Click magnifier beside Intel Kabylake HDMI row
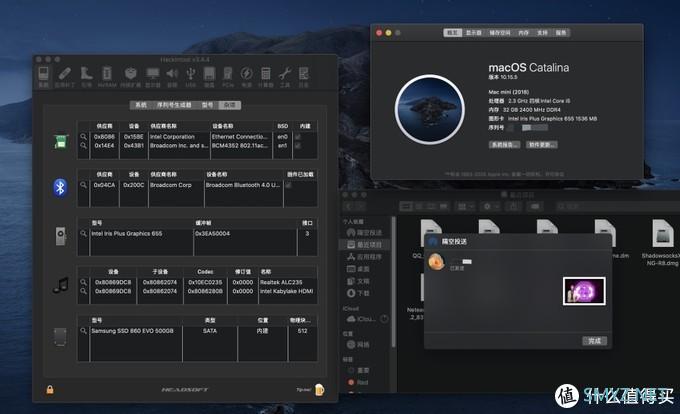This screenshot has width=680, height=414. point(83,291)
